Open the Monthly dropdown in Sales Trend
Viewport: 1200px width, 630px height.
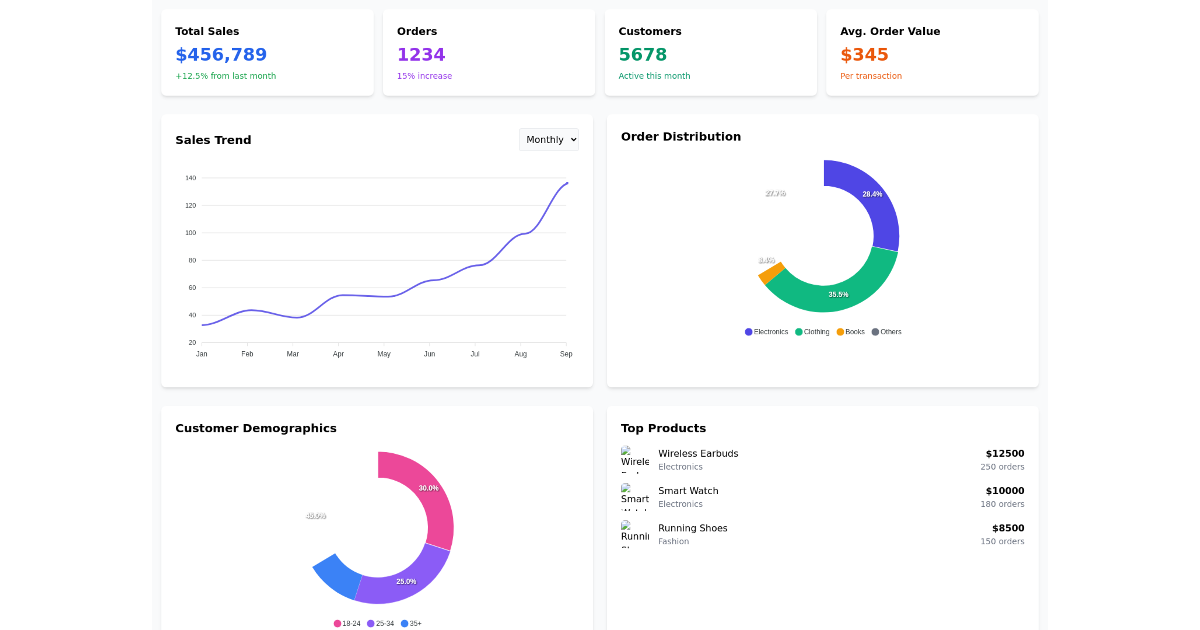548,139
